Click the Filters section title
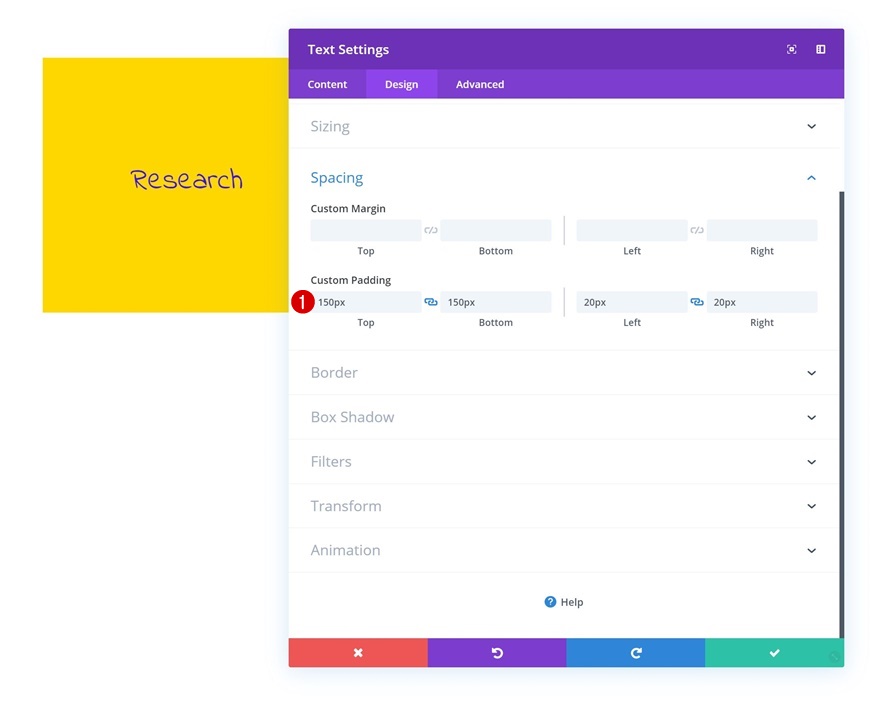Image resolution: width=880 pixels, height=701 pixels. tap(331, 461)
